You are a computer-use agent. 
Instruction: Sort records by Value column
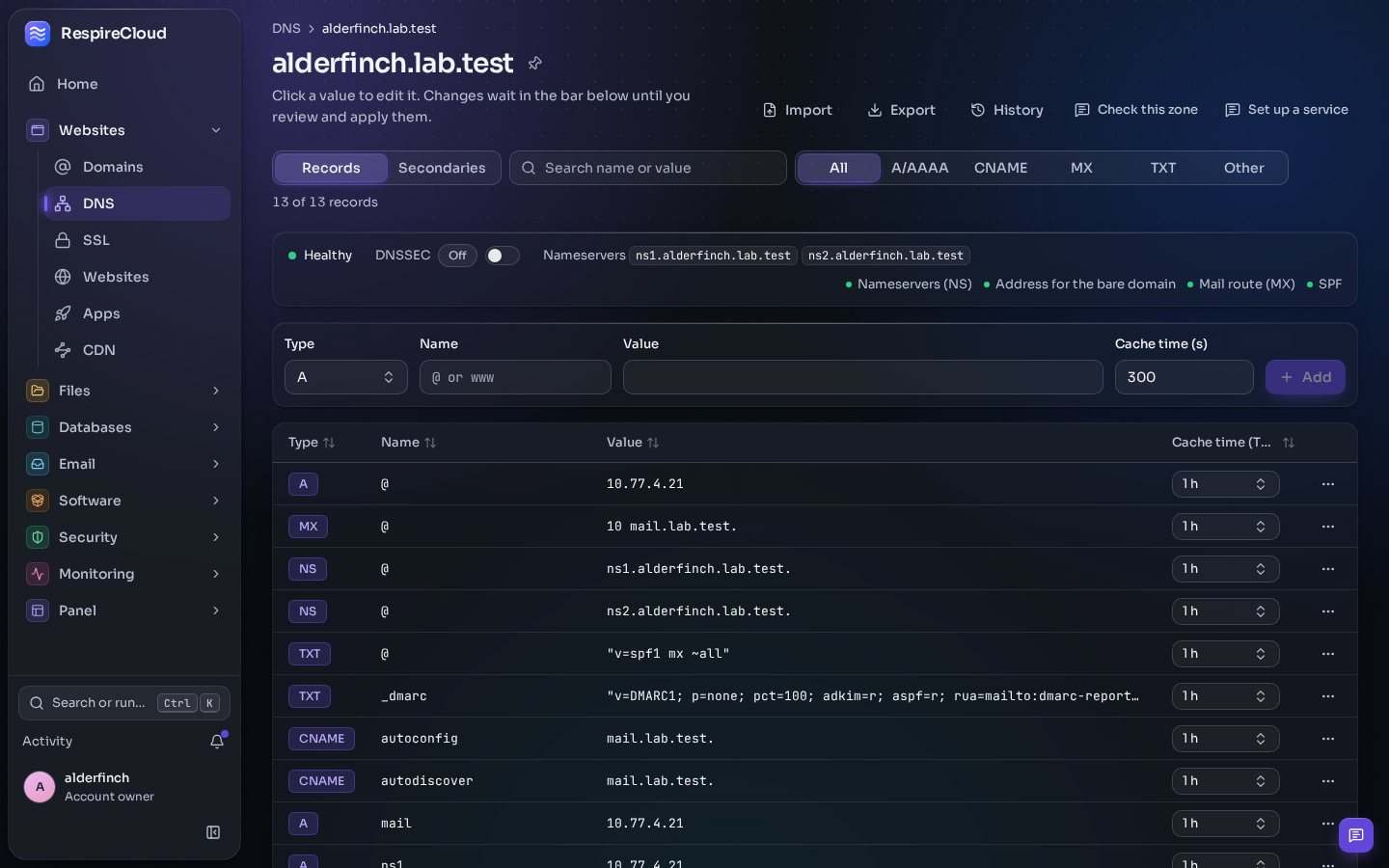point(633,443)
